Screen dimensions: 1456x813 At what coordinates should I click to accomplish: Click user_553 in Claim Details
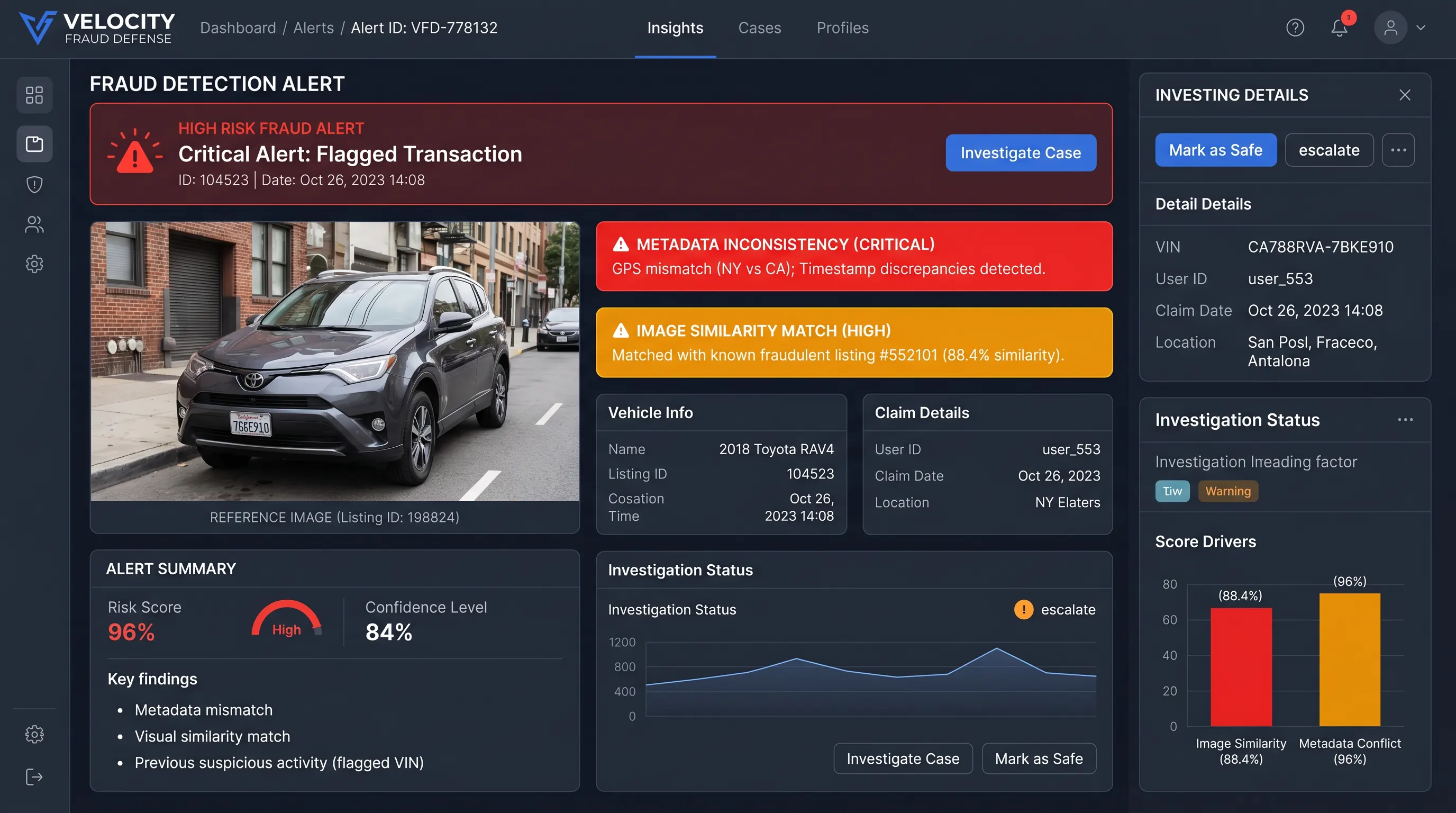click(x=1071, y=449)
